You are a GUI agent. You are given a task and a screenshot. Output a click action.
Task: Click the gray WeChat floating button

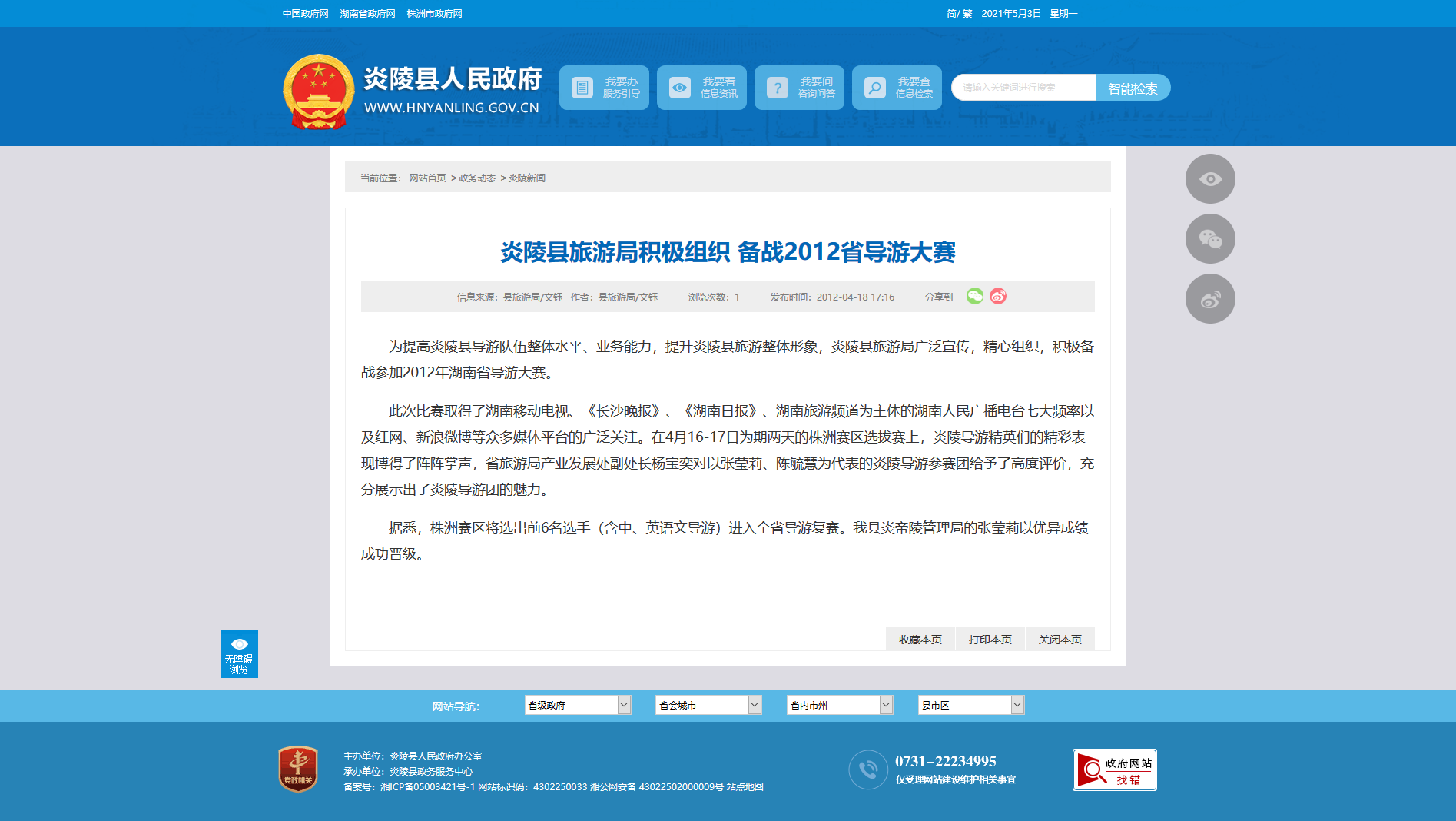1210,239
